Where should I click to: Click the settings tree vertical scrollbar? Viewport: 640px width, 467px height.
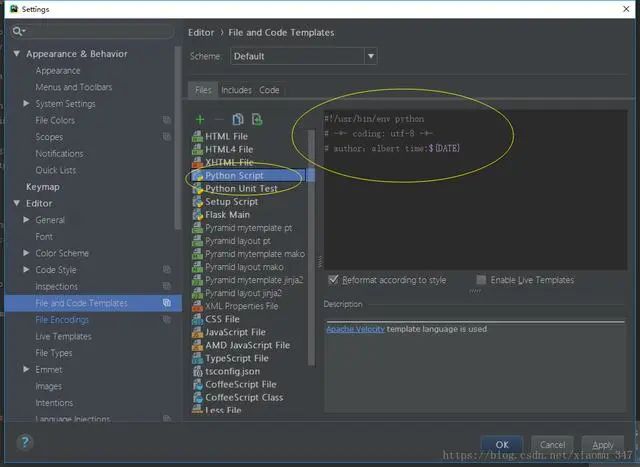click(x=178, y=139)
